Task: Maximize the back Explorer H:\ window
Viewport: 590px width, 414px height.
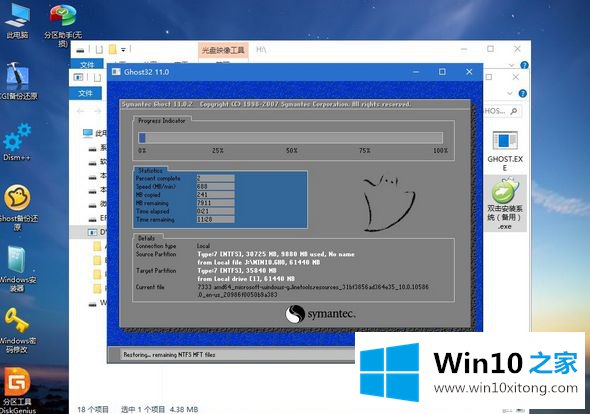Action: pyautogui.click(x=490, y=49)
